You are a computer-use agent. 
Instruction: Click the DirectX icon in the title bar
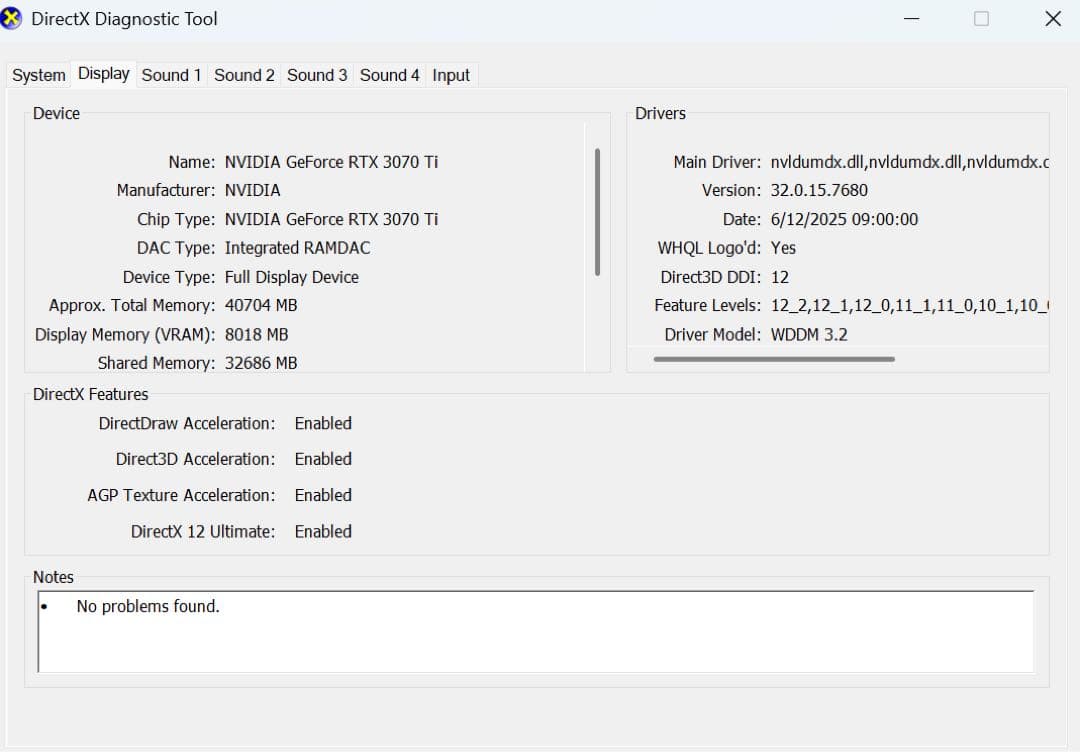13,19
